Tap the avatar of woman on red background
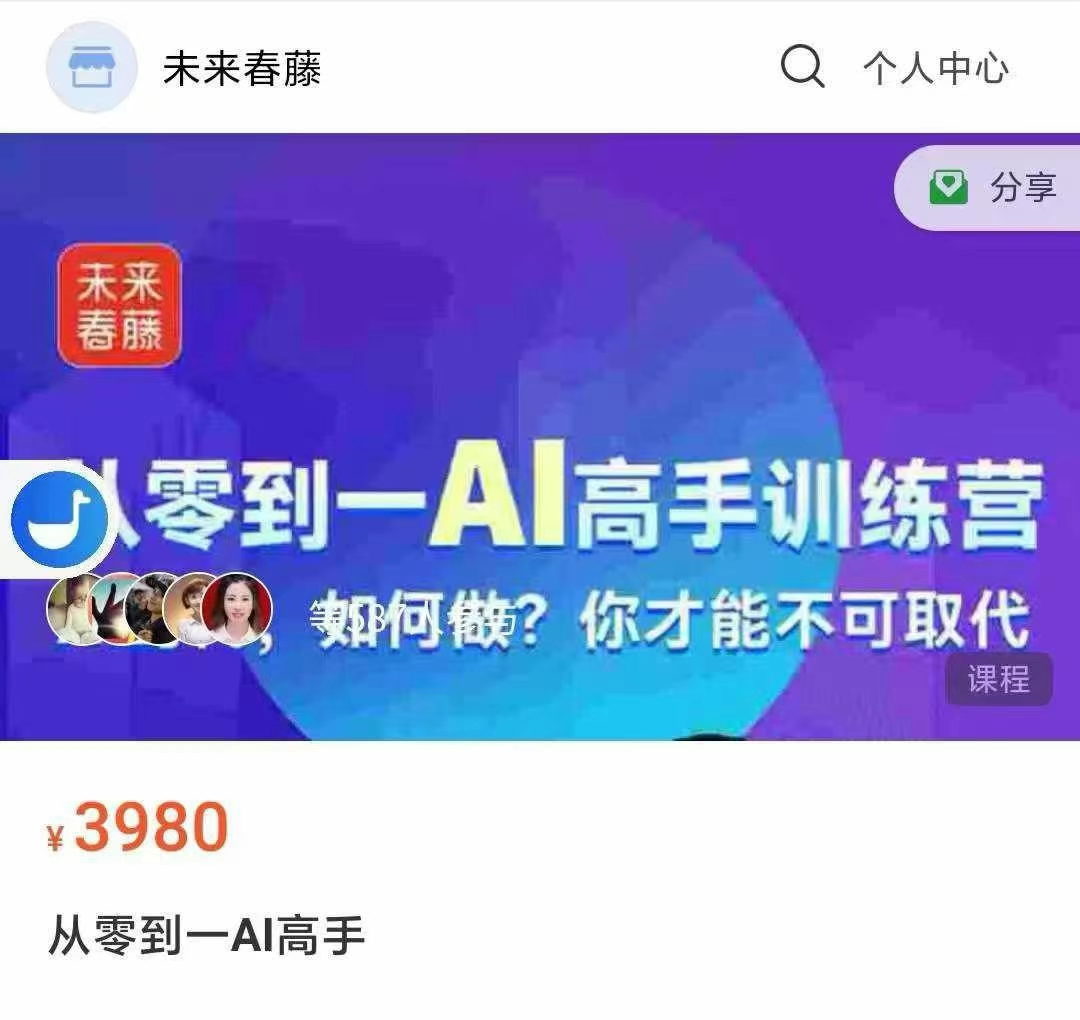The width and height of the screenshot is (1080, 1020). 237,609
